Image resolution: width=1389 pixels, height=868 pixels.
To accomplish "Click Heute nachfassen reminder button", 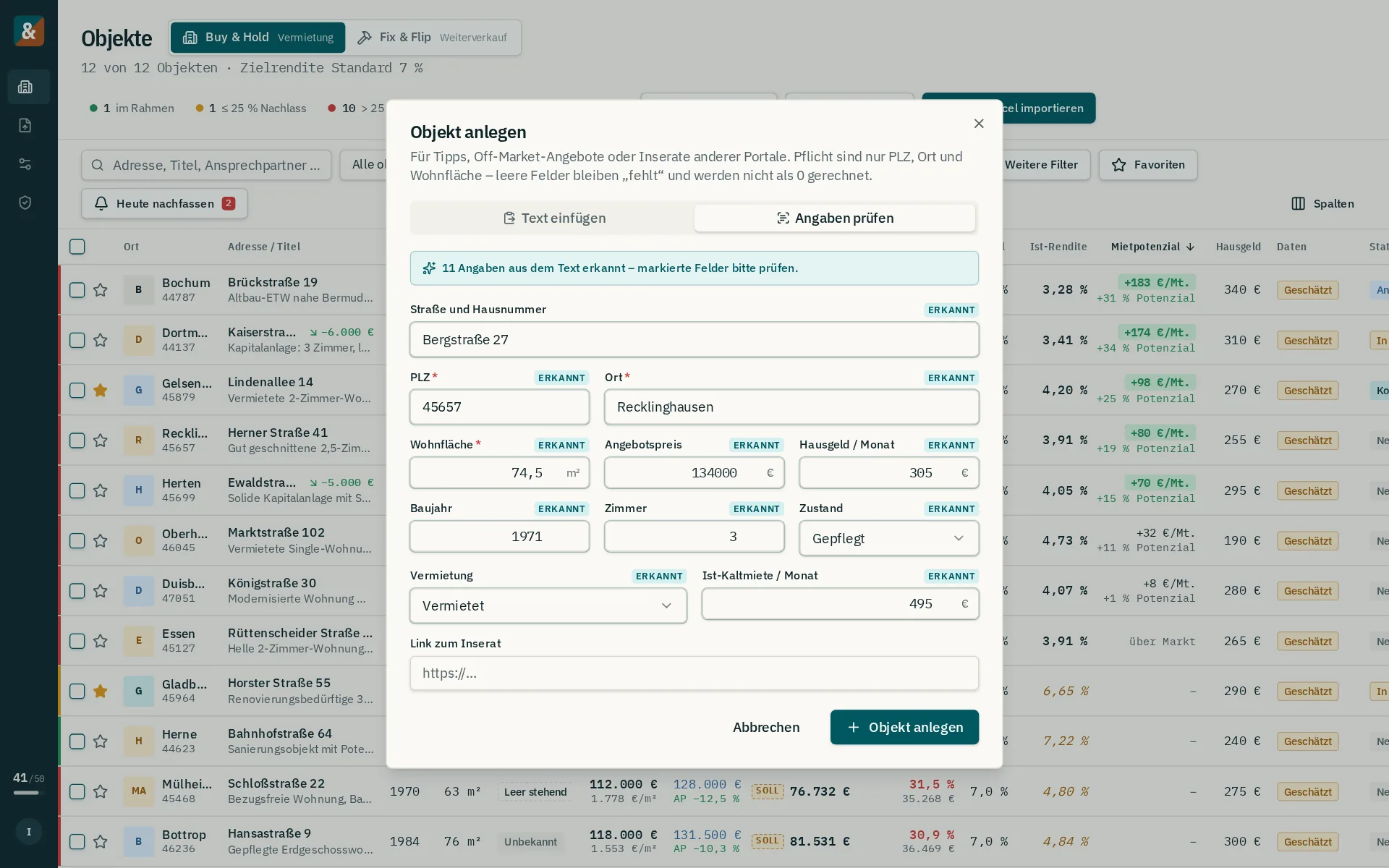I will [x=164, y=204].
